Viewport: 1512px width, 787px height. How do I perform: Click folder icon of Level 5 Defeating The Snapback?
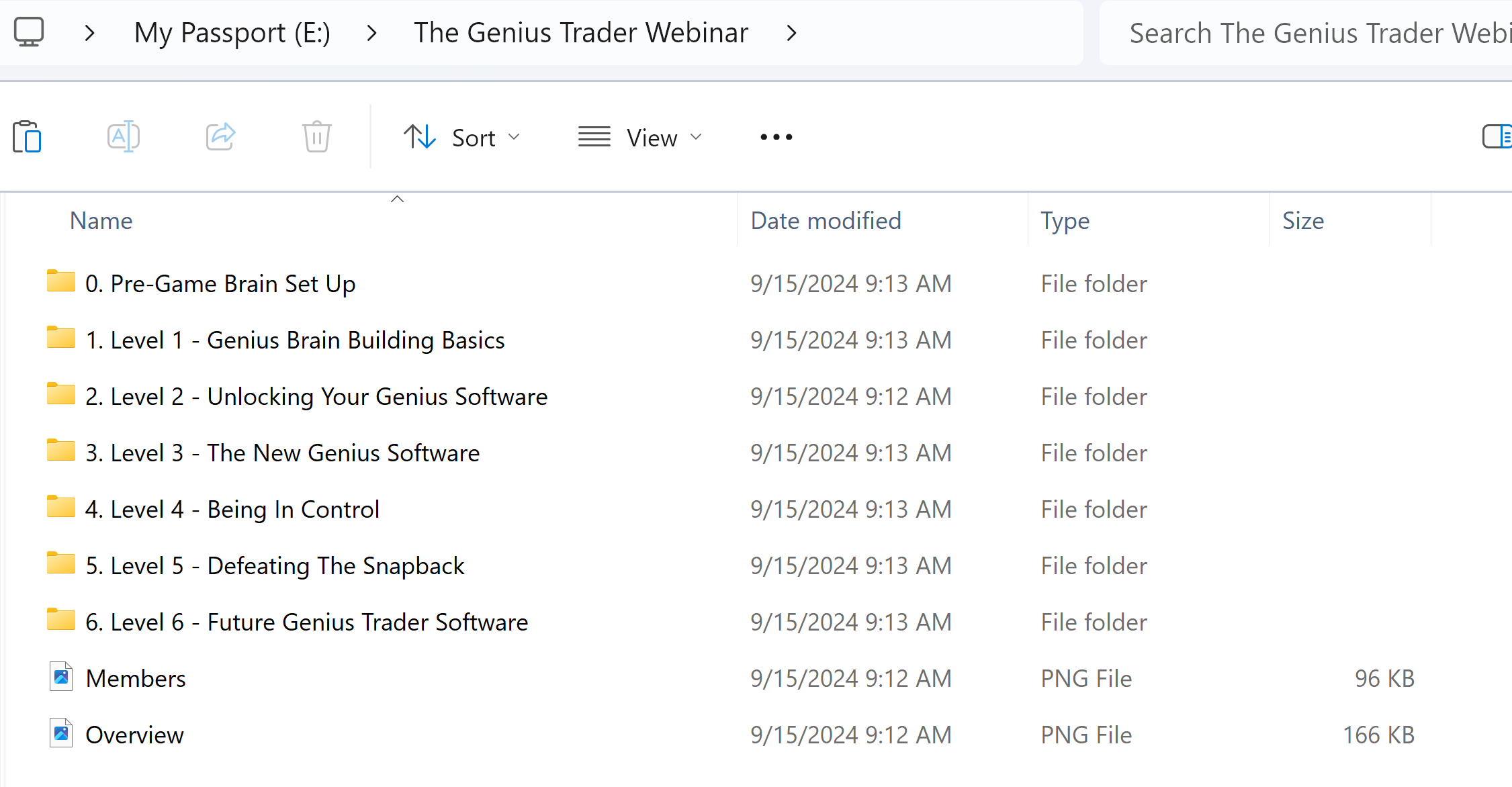(61, 563)
